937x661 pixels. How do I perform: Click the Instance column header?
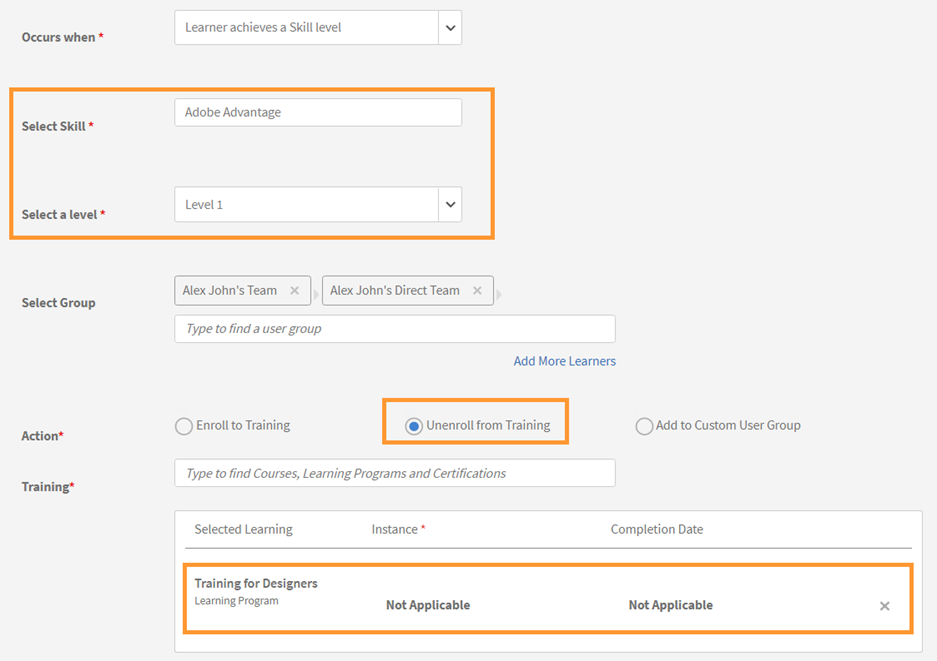(x=395, y=530)
